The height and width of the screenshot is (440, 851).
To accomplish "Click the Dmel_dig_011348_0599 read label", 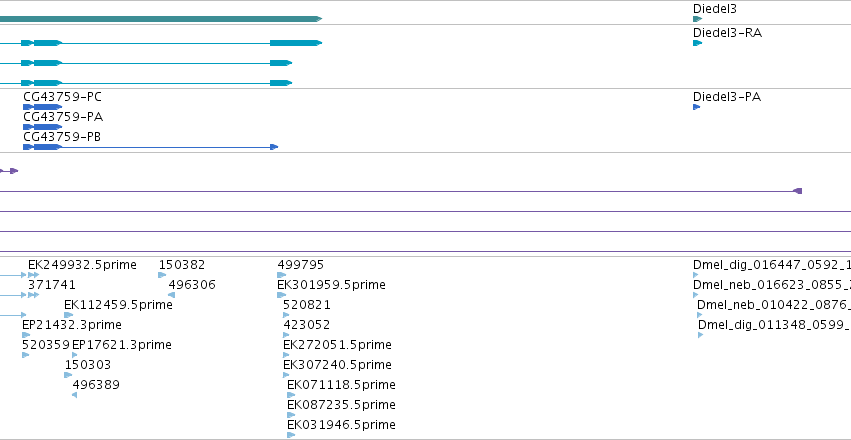I will point(774,325).
